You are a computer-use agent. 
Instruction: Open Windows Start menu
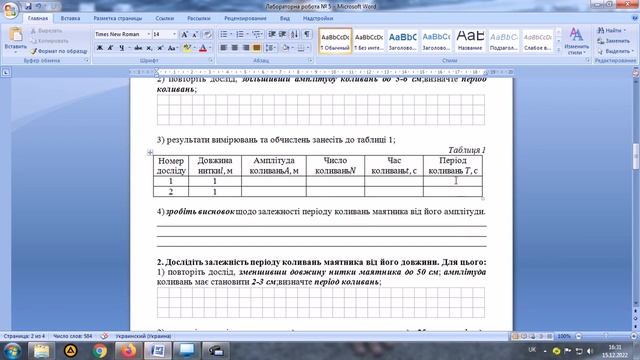pyautogui.click(x=12, y=351)
